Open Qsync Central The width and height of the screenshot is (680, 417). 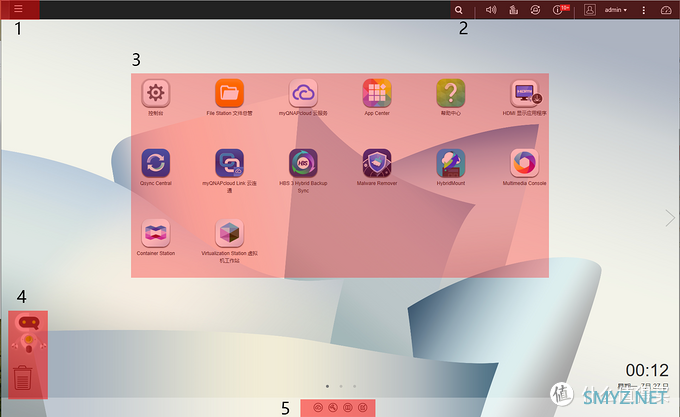156,163
